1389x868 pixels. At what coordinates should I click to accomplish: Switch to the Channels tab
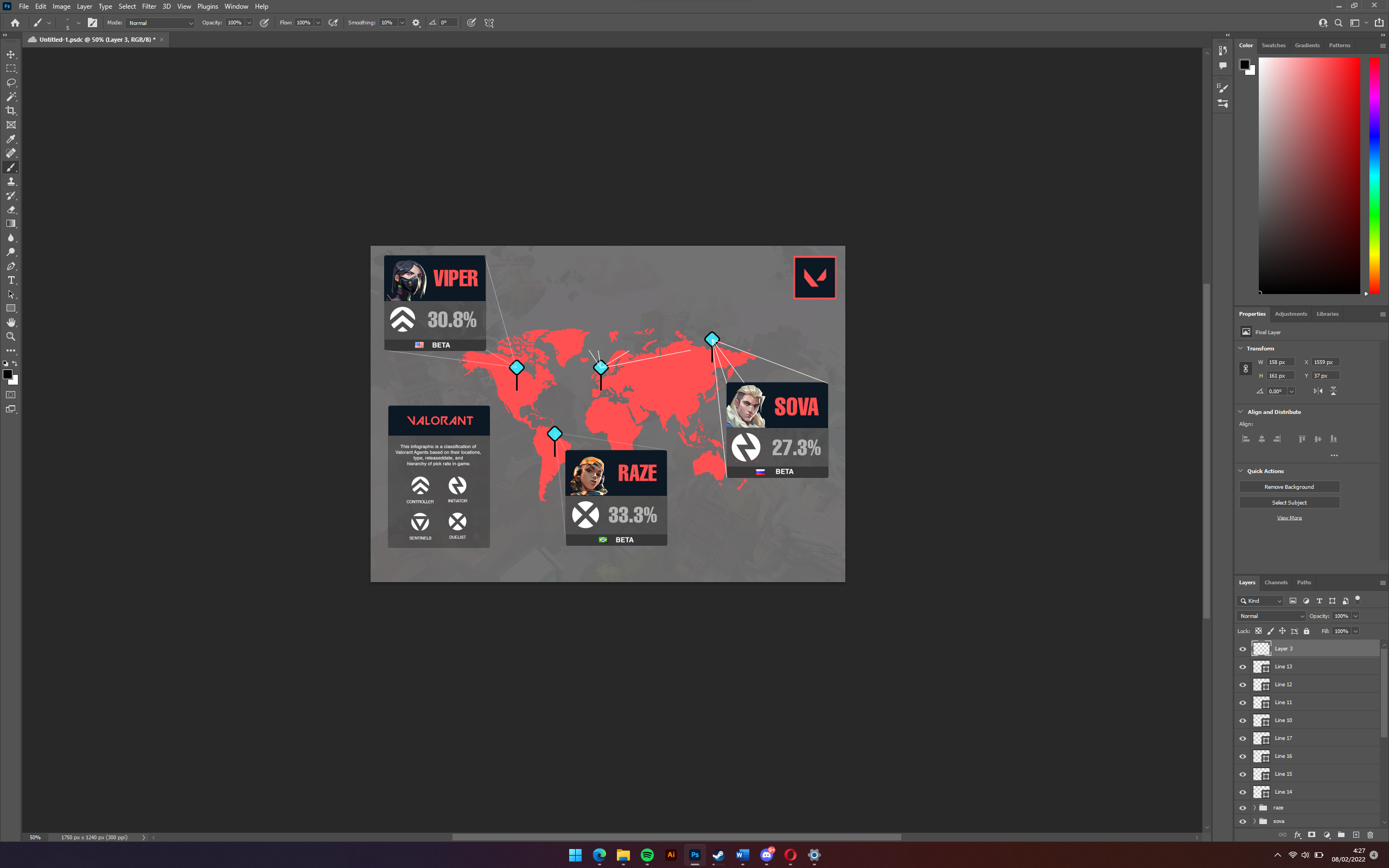[1276, 583]
